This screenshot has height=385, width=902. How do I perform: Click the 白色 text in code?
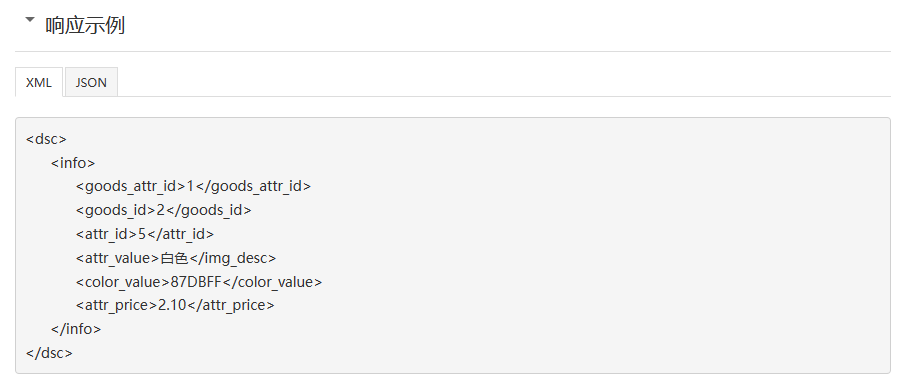click(x=174, y=258)
